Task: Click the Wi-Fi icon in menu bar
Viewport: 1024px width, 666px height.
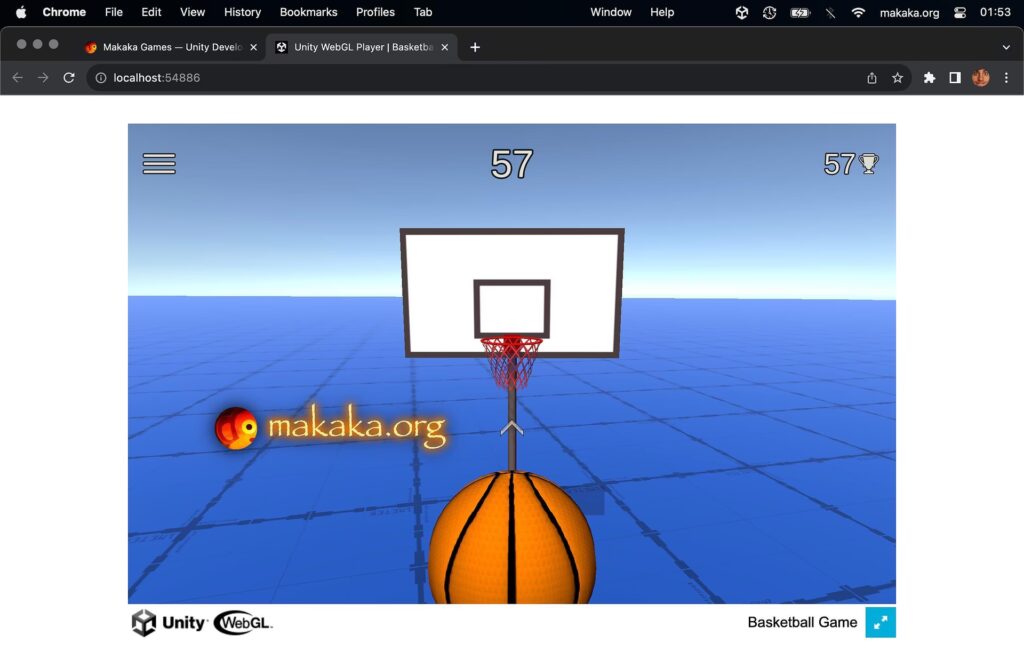Action: click(x=858, y=12)
